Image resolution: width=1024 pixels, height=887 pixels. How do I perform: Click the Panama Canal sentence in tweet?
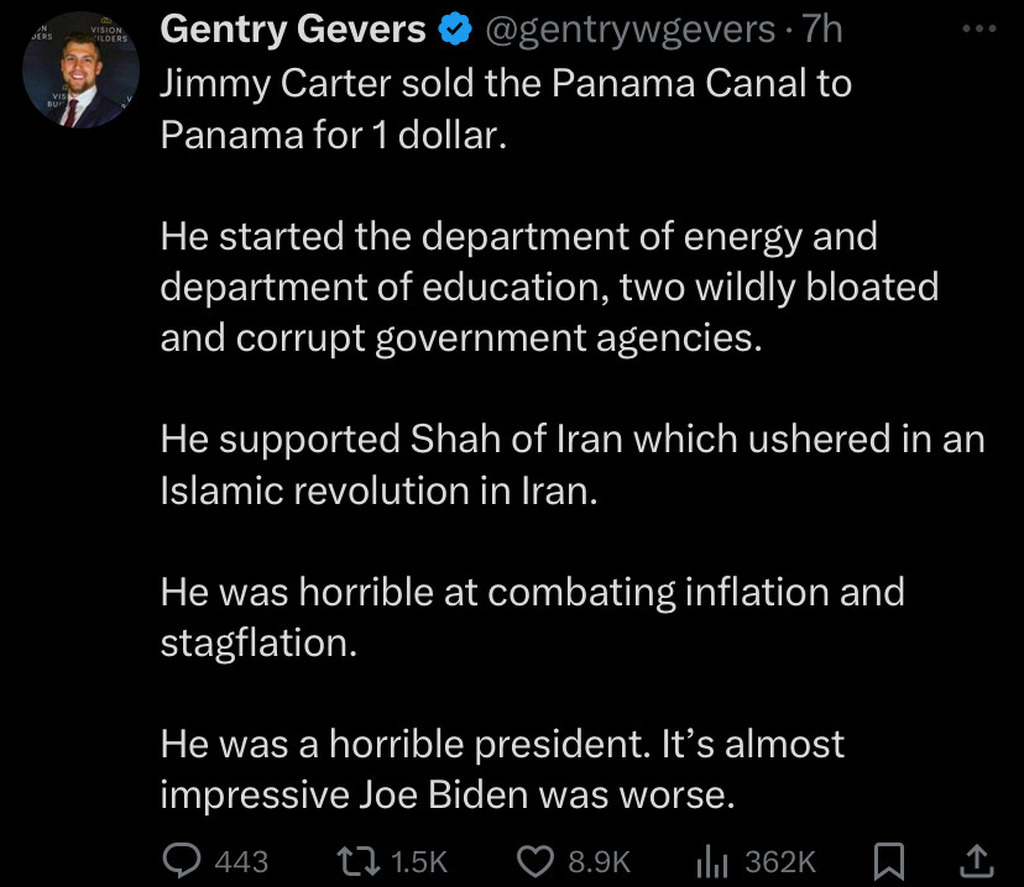pyautogui.click(x=505, y=108)
